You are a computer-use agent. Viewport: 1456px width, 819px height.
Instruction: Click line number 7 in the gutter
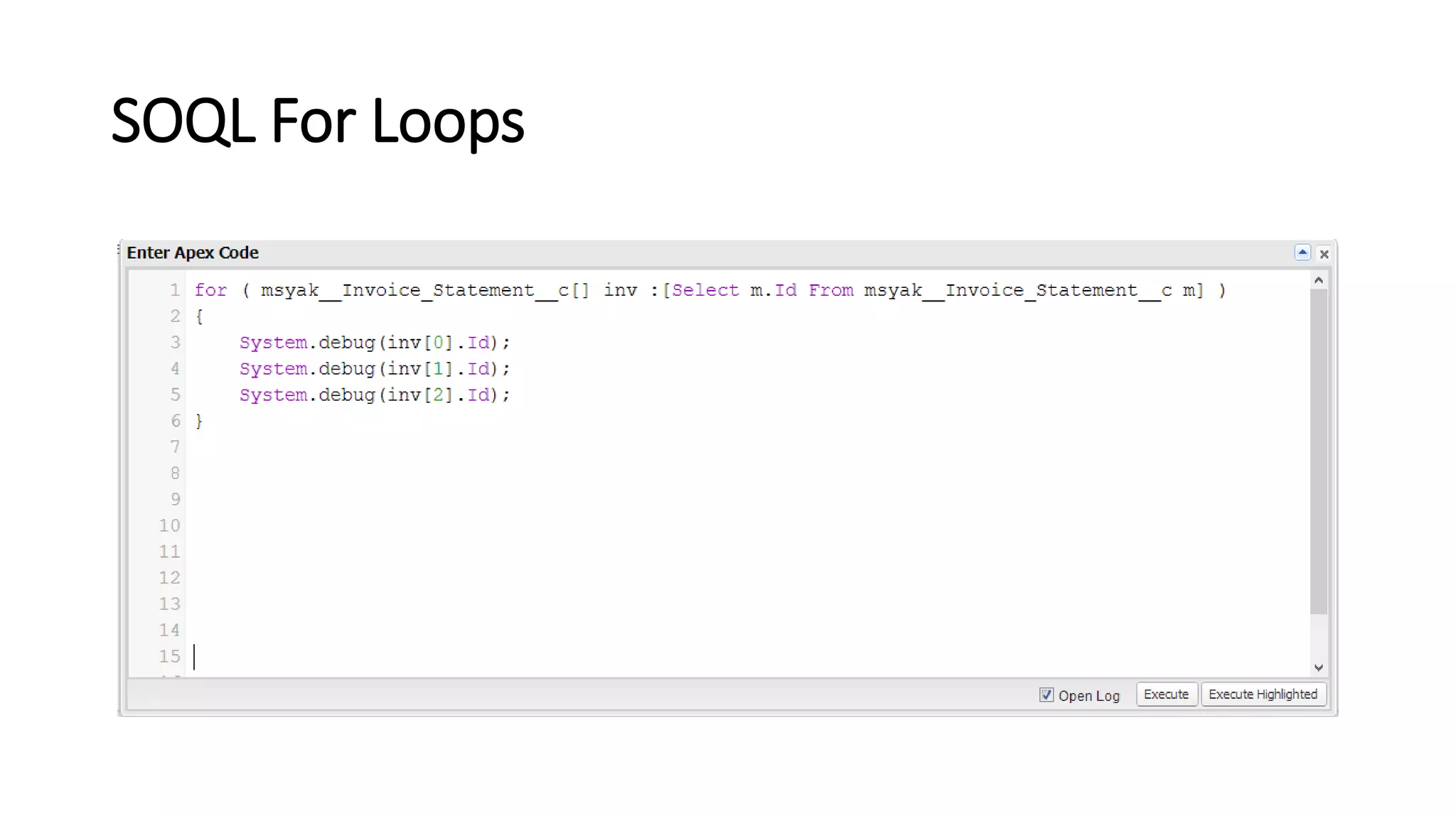pos(175,447)
